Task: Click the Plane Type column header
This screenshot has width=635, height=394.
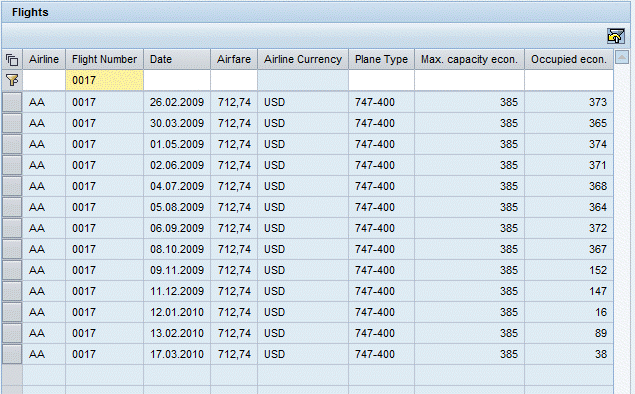Action: 381,60
